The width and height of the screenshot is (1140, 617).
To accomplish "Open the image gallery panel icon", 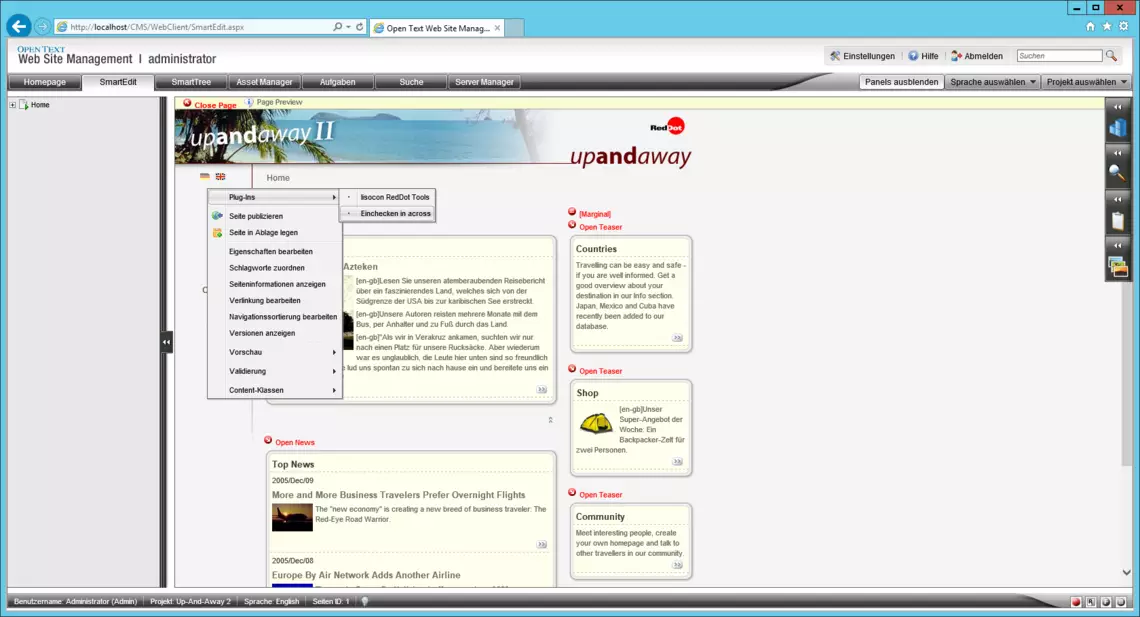I will coord(1117,267).
